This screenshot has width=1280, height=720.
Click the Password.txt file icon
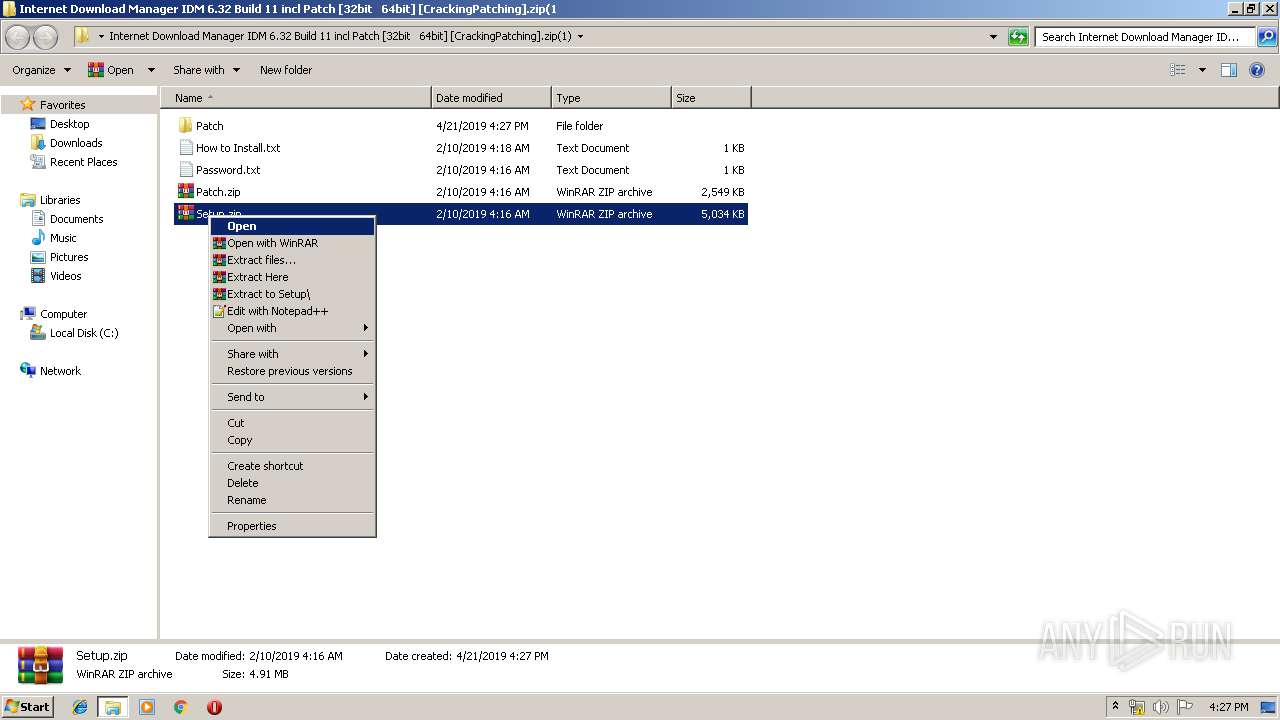coord(185,170)
